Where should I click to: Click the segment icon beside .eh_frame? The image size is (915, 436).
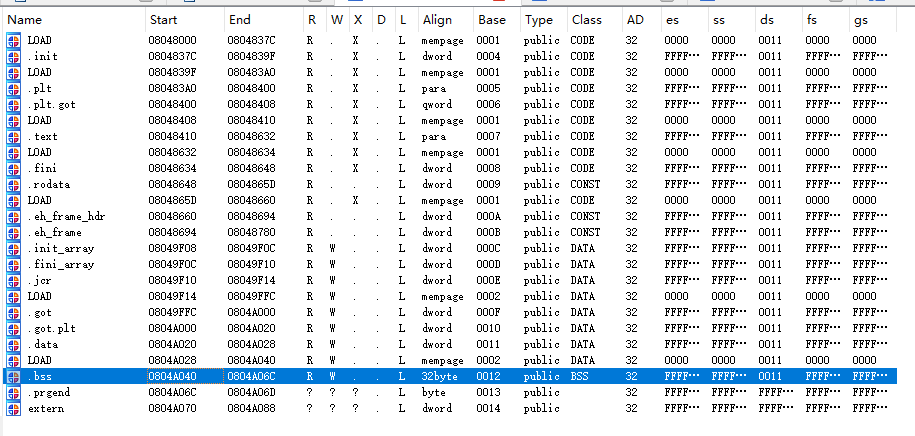(x=13, y=232)
